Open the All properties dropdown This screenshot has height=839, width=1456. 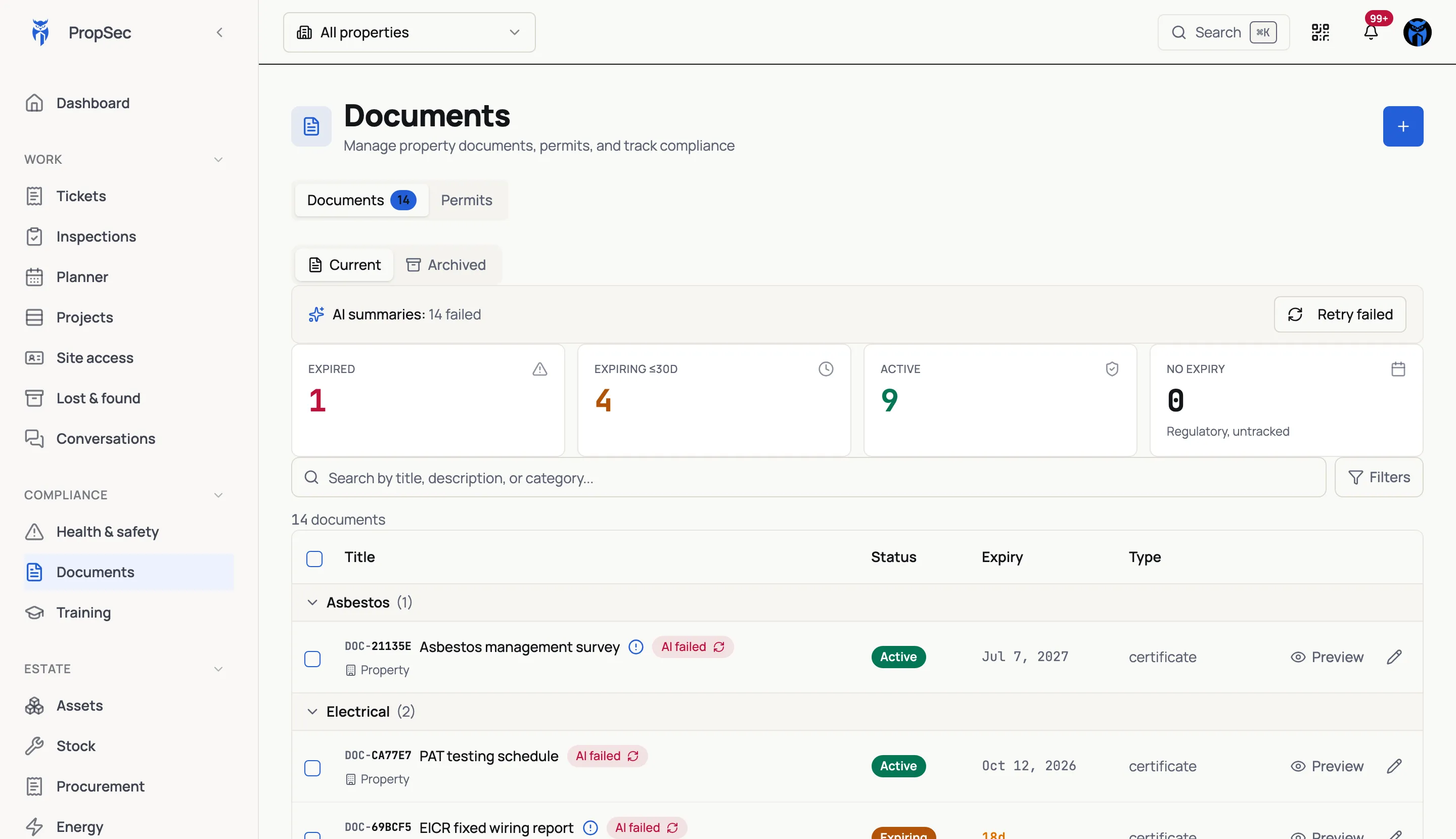409,32
